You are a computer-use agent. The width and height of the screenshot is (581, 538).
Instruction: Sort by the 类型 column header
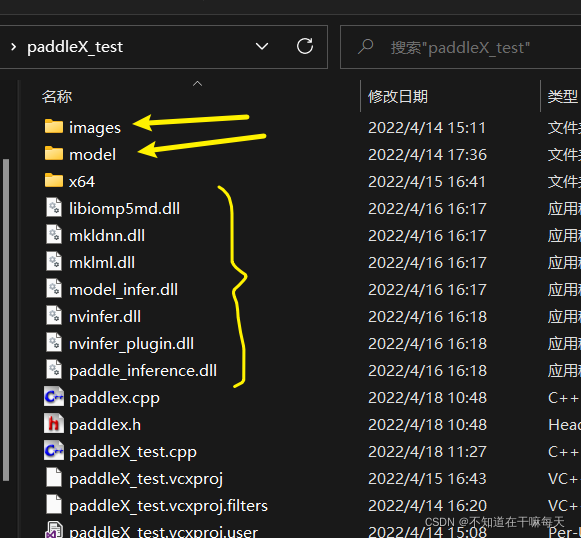(563, 97)
